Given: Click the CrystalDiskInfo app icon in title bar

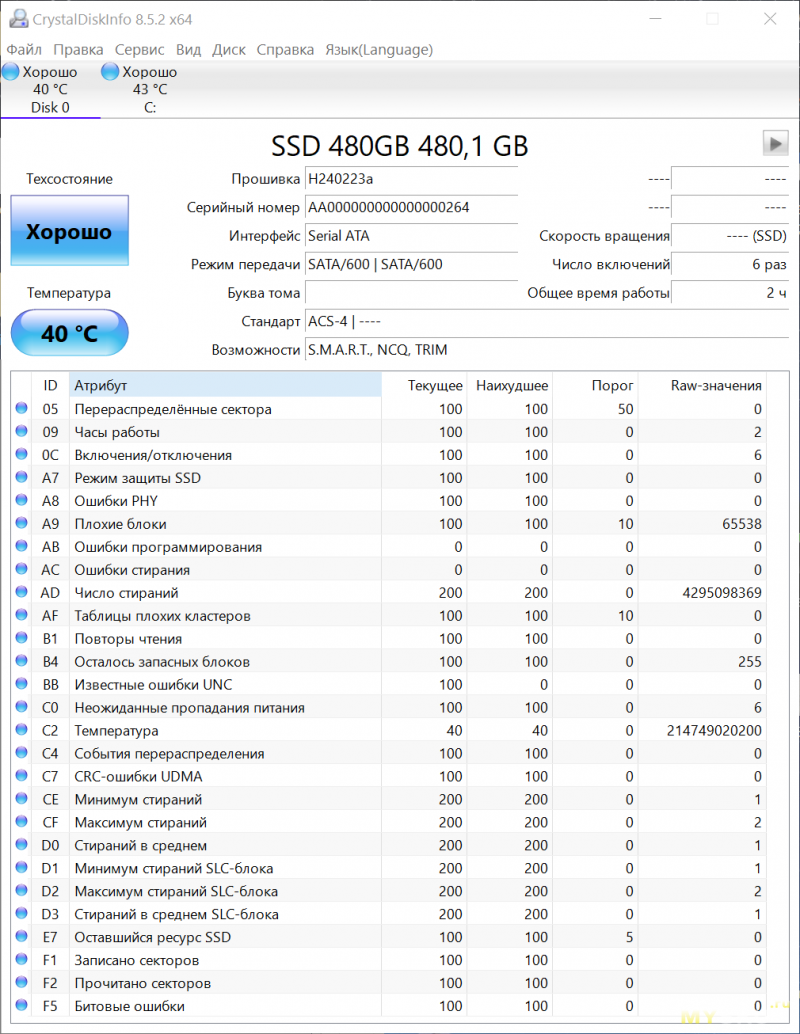Looking at the screenshot, I should 18,18.
